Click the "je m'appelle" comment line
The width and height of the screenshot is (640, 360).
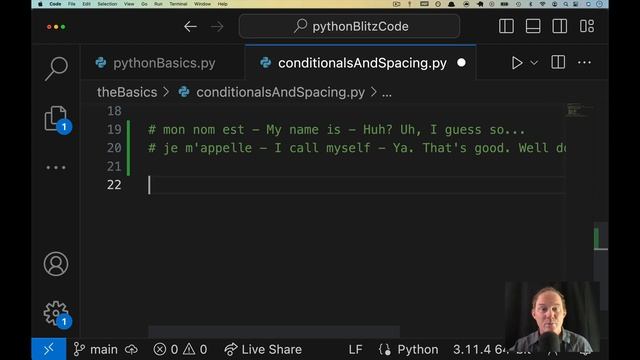point(357,148)
